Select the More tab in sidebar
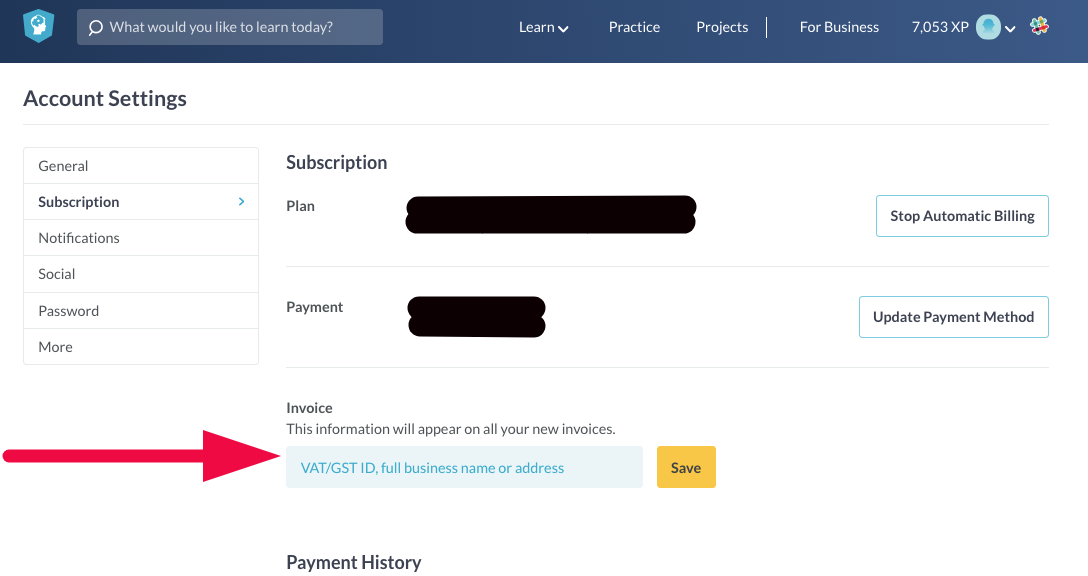The height and width of the screenshot is (576, 1088). click(x=55, y=347)
